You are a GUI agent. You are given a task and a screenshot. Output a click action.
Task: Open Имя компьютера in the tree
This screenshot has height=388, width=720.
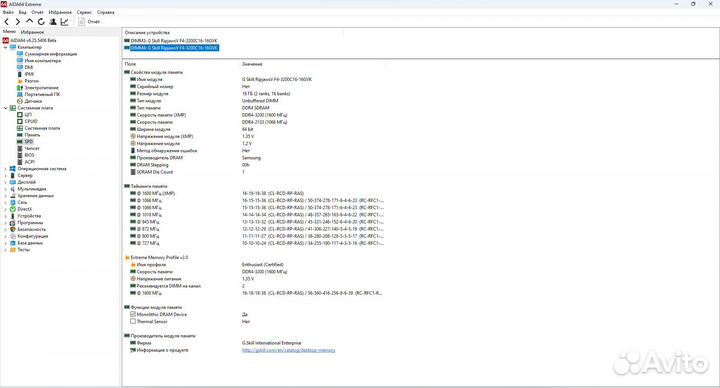tap(42, 61)
